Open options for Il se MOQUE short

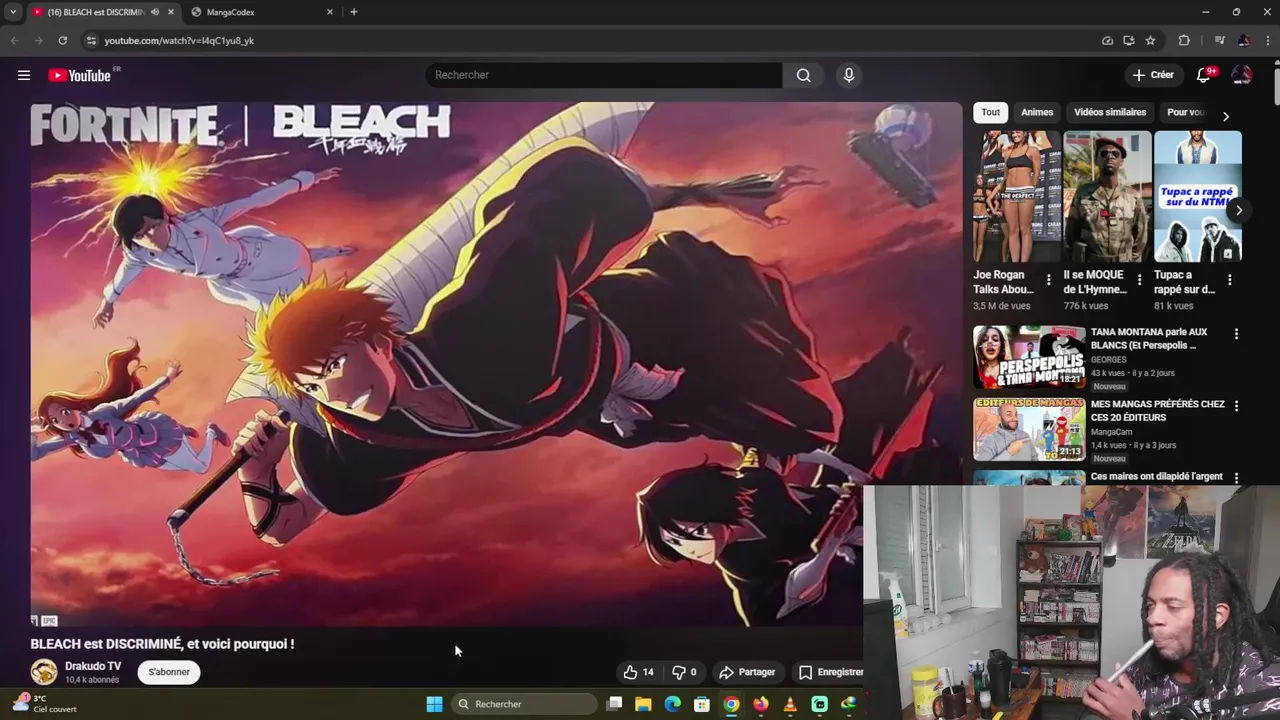click(x=1139, y=280)
